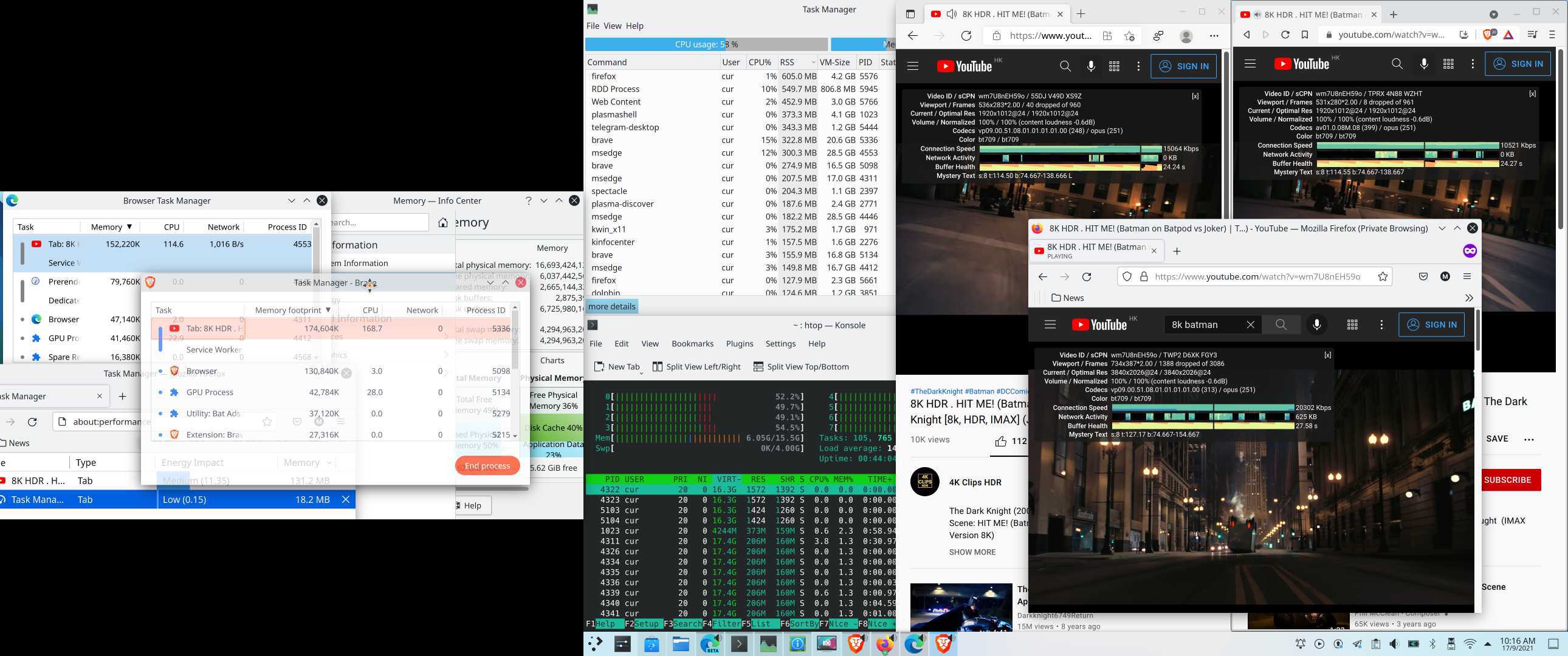
Task: Open View menu in Task Manager
Action: click(613, 26)
